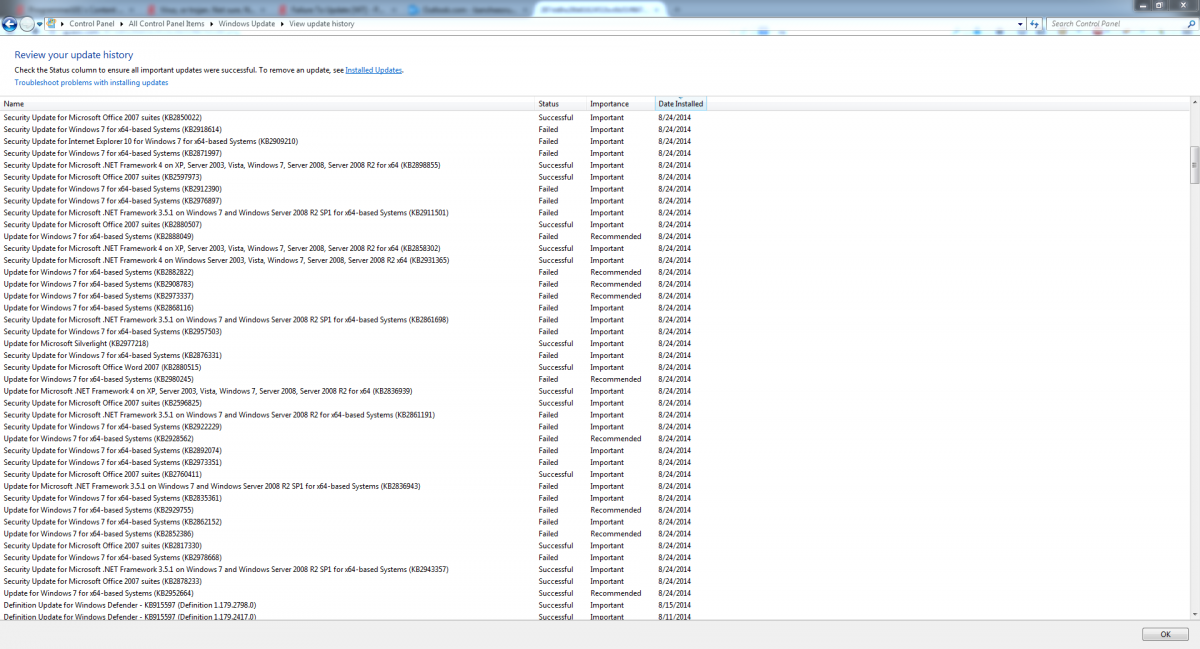Go back using the Back arrow button
This screenshot has height=649, width=1200.
tap(10, 24)
